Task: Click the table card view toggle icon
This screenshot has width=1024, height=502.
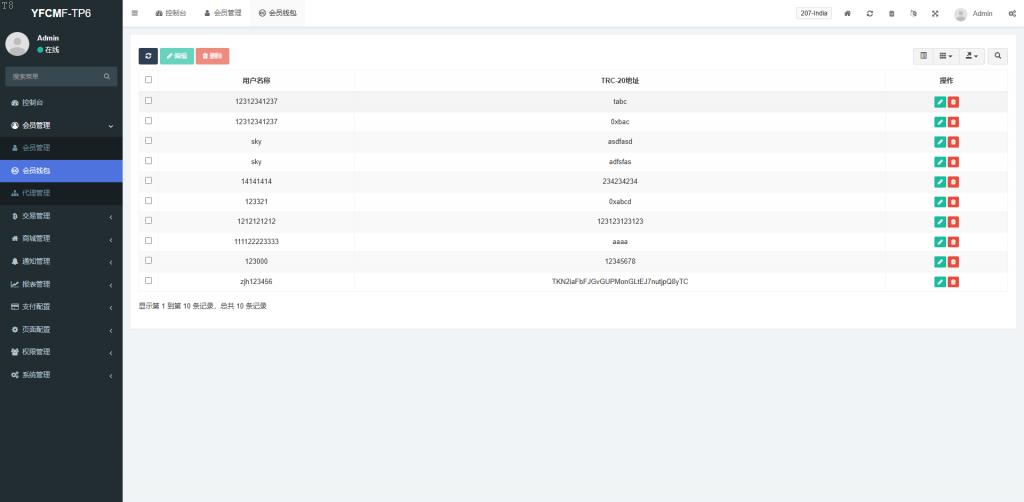Action: 923,56
